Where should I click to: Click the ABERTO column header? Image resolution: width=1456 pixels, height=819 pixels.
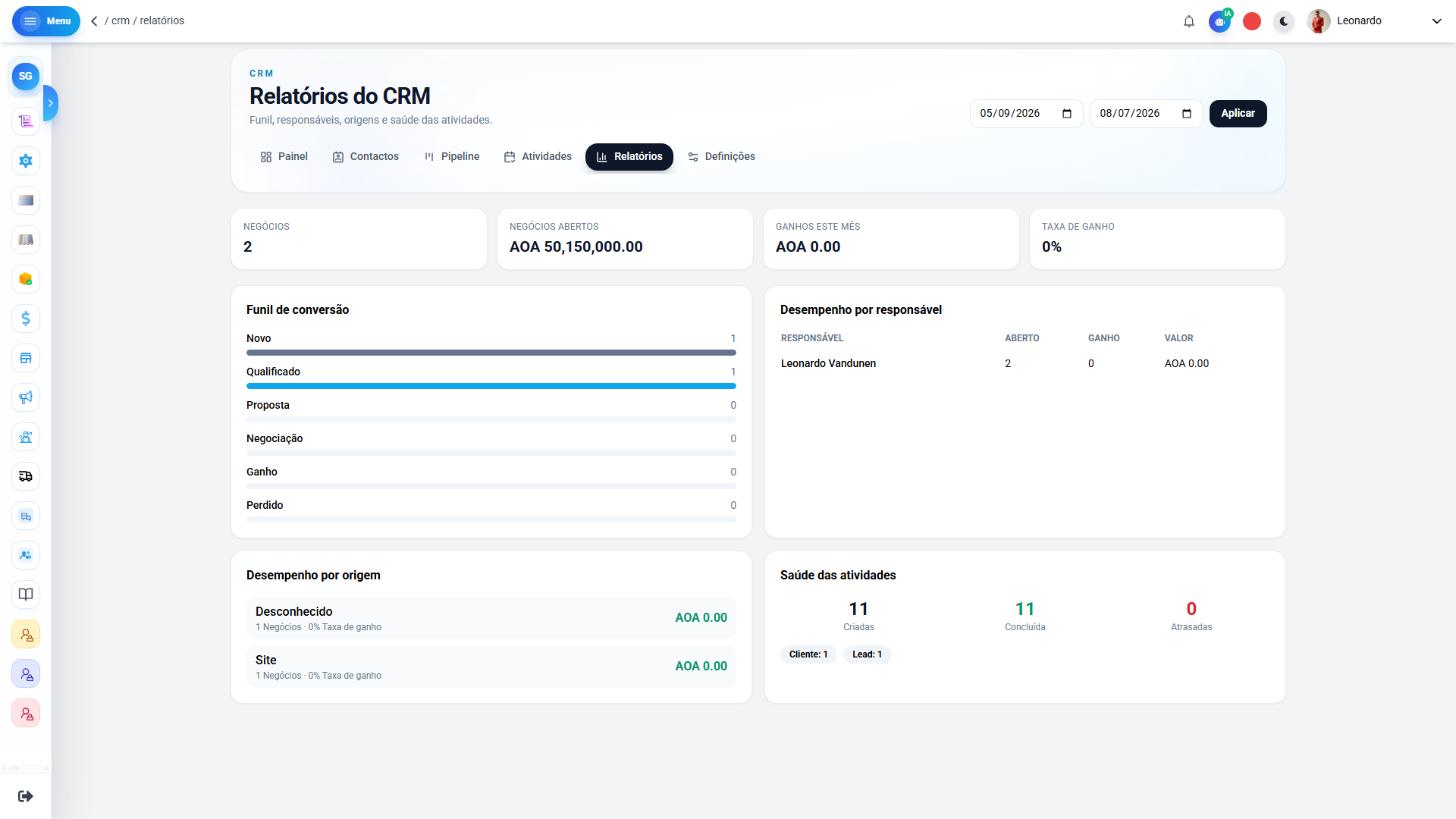click(1021, 338)
